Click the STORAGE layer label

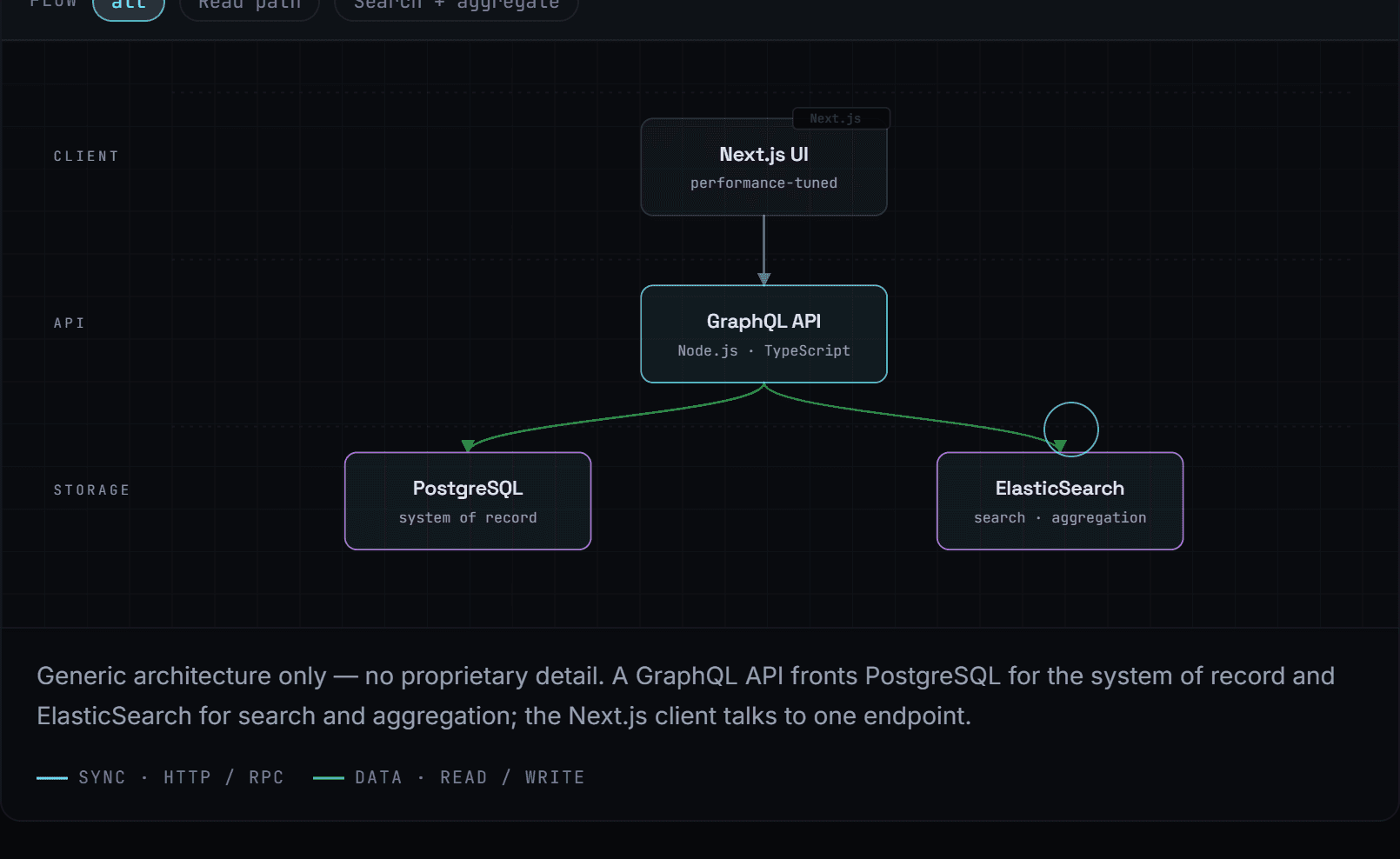(92, 490)
